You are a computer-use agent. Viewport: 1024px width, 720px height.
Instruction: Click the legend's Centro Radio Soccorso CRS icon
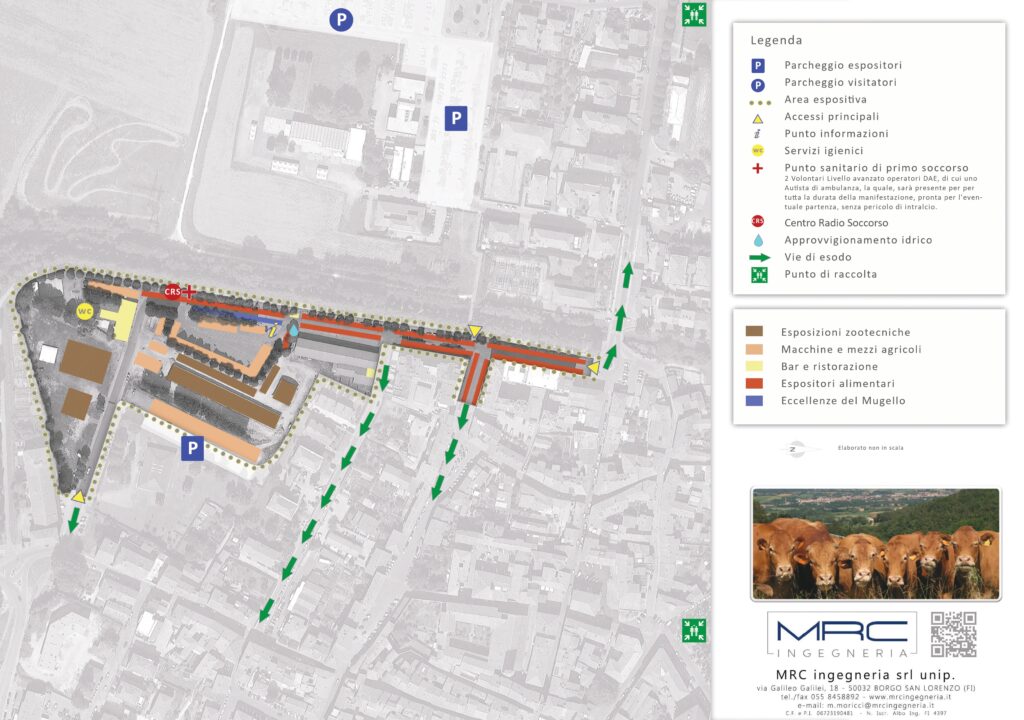coord(758,221)
